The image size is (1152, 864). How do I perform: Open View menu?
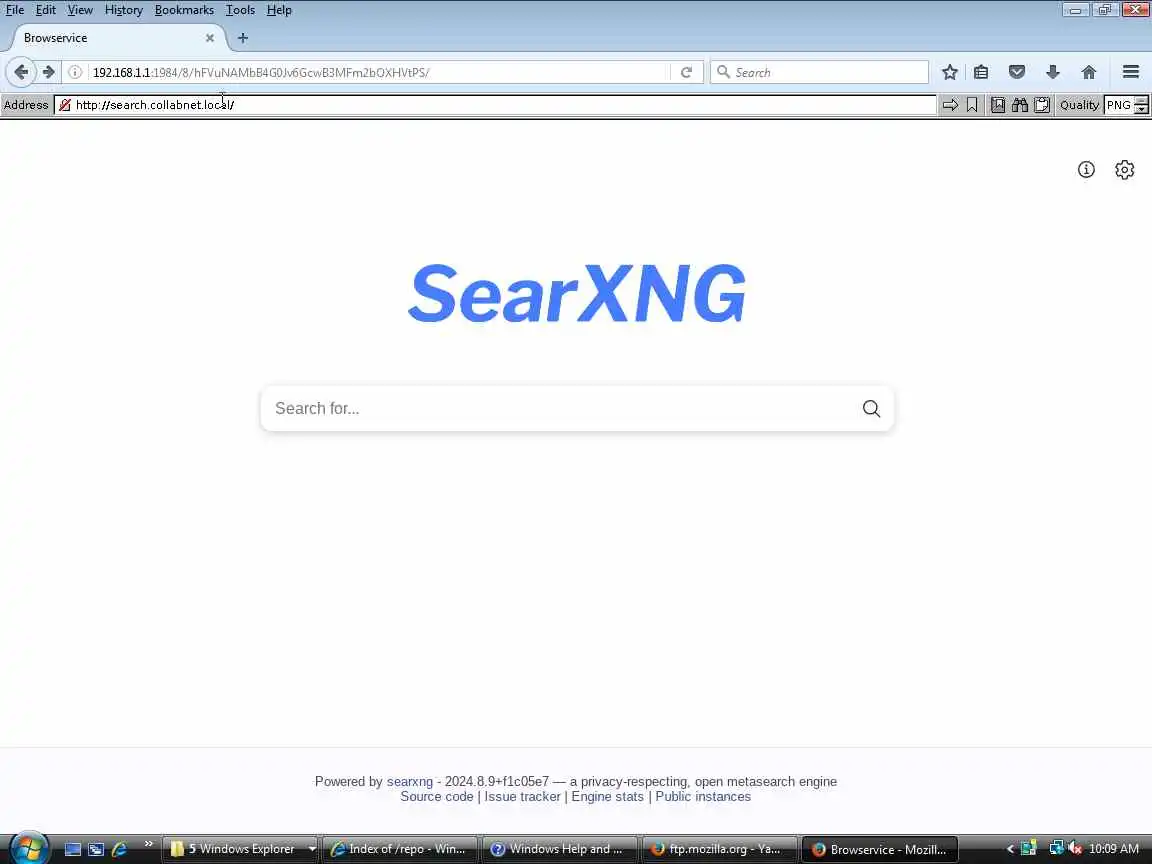tap(80, 10)
